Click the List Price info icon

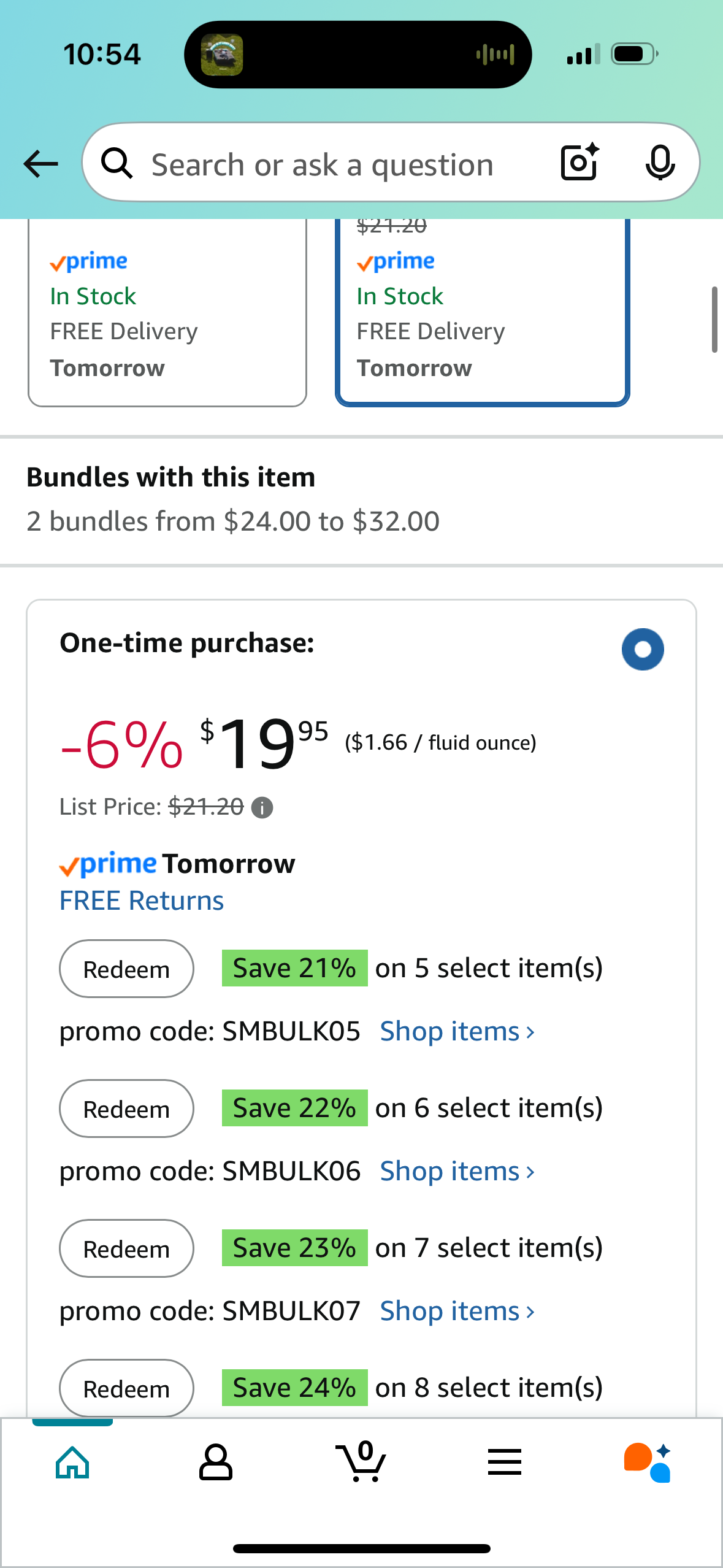262,807
